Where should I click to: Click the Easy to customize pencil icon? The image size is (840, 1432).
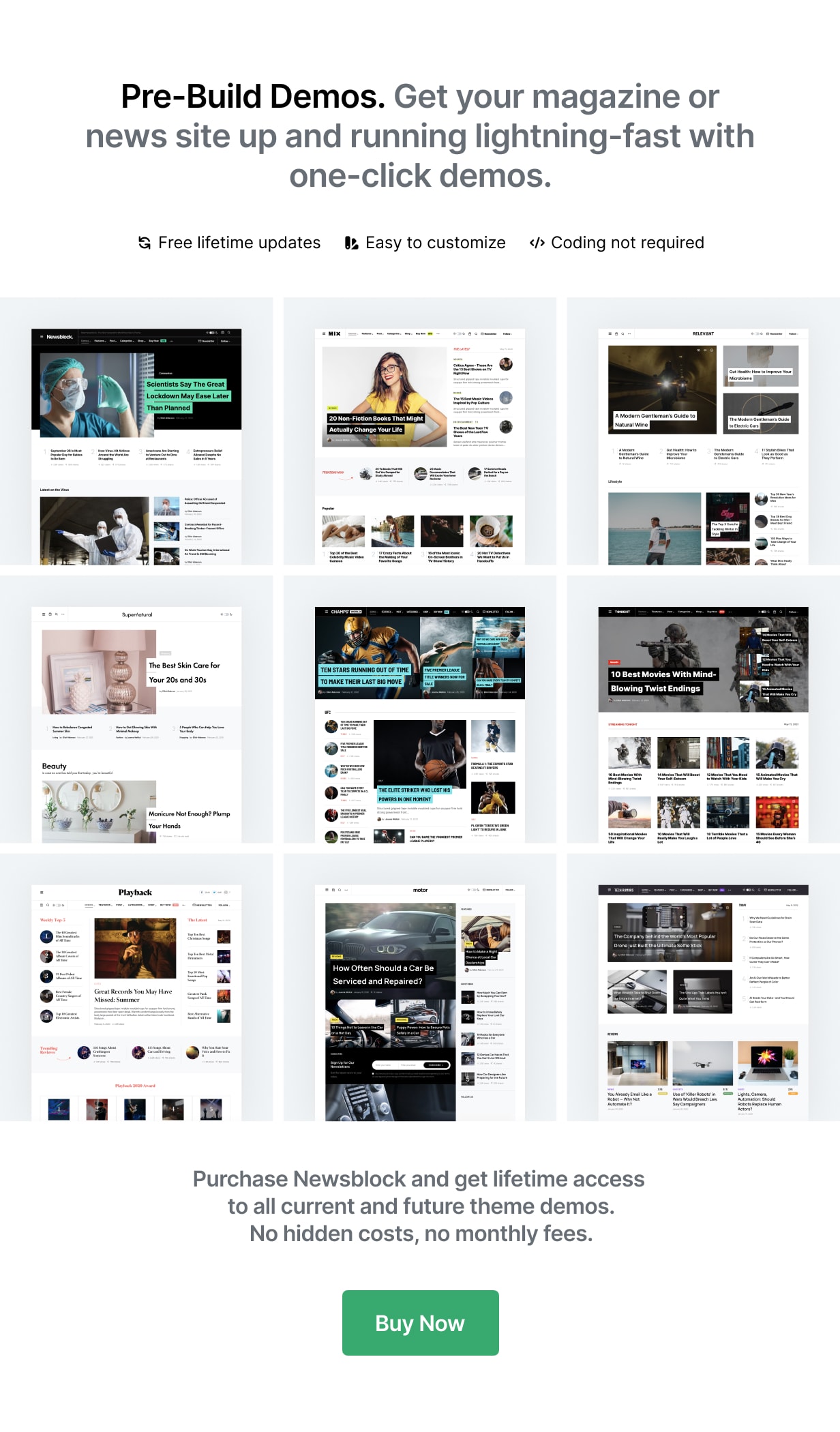pyautogui.click(x=351, y=243)
